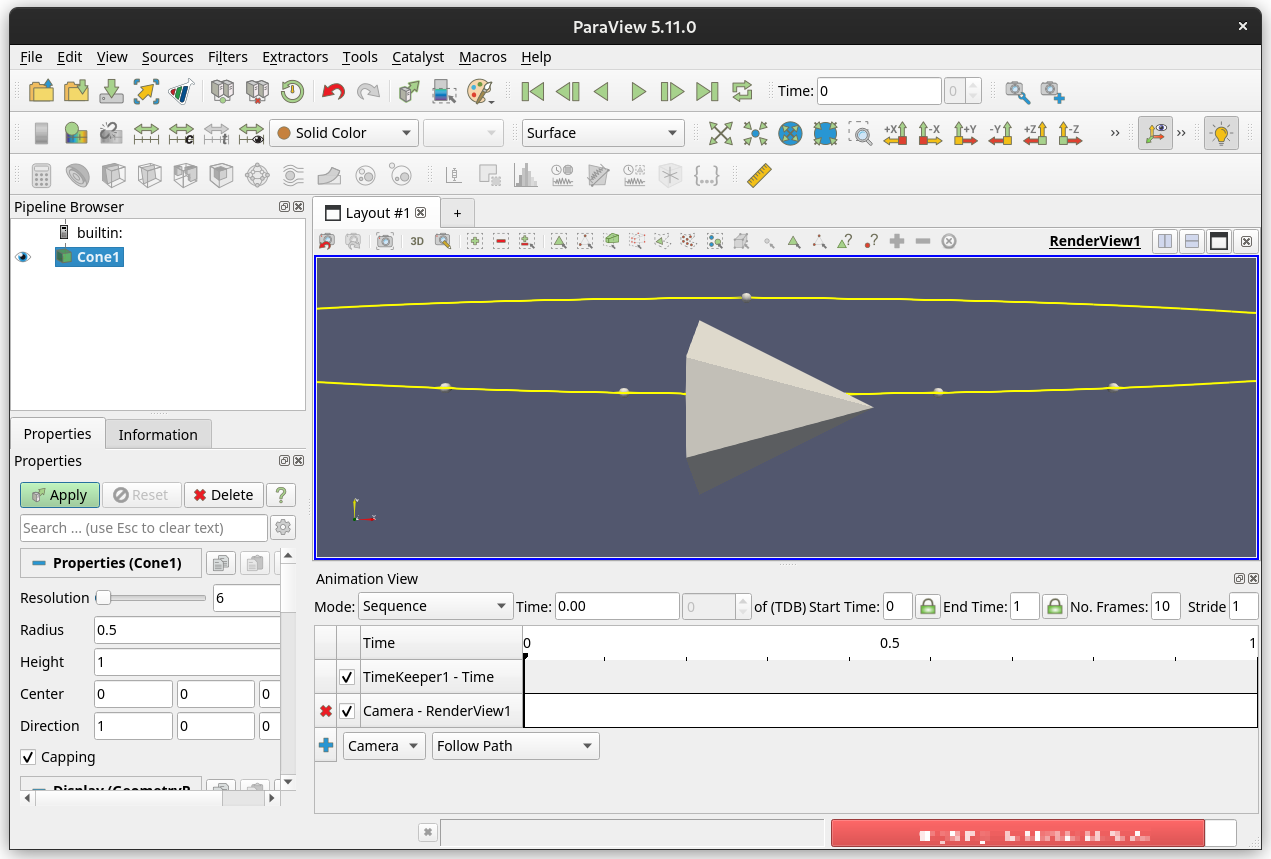Click the Time input field in toolbar
The width and height of the screenshot is (1271, 859).
880,91
